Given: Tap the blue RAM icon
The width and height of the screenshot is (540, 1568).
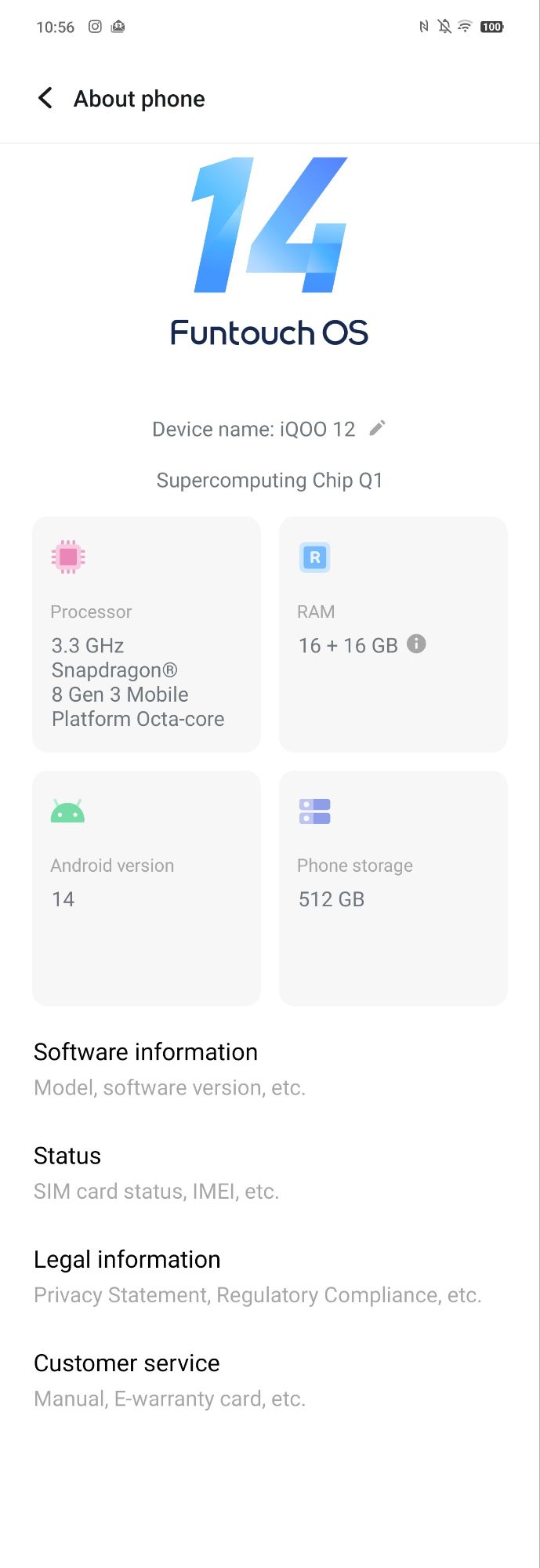Looking at the screenshot, I should tap(315, 557).
